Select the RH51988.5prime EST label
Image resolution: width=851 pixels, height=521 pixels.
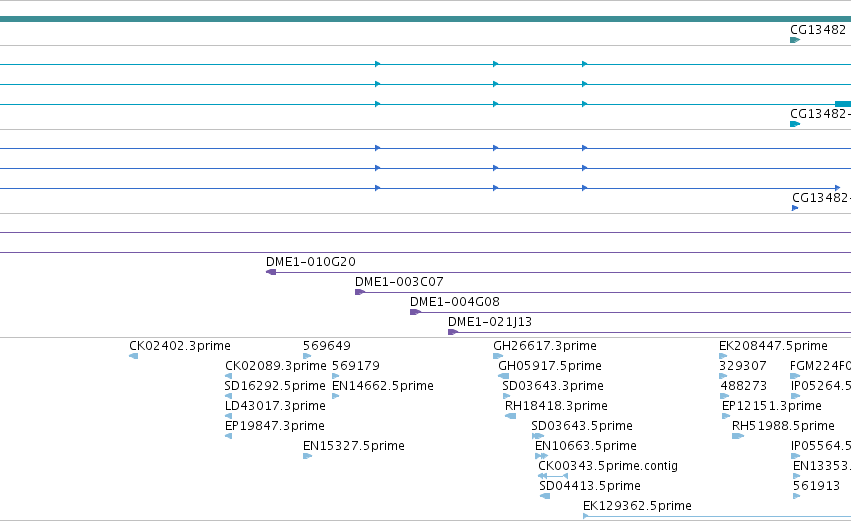click(x=783, y=426)
